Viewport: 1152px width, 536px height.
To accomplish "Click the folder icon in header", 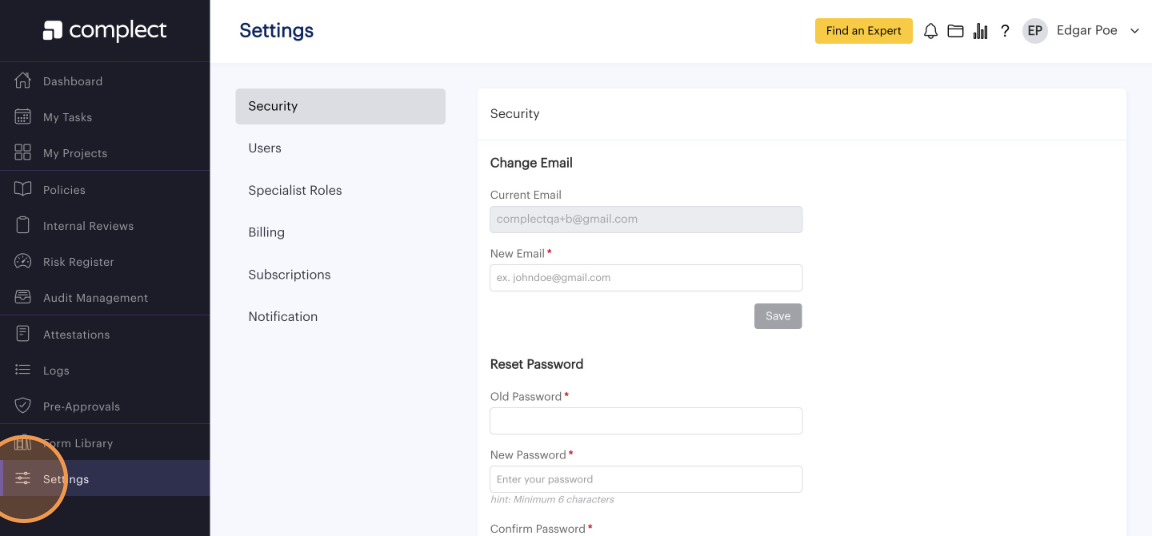I will 956,31.
